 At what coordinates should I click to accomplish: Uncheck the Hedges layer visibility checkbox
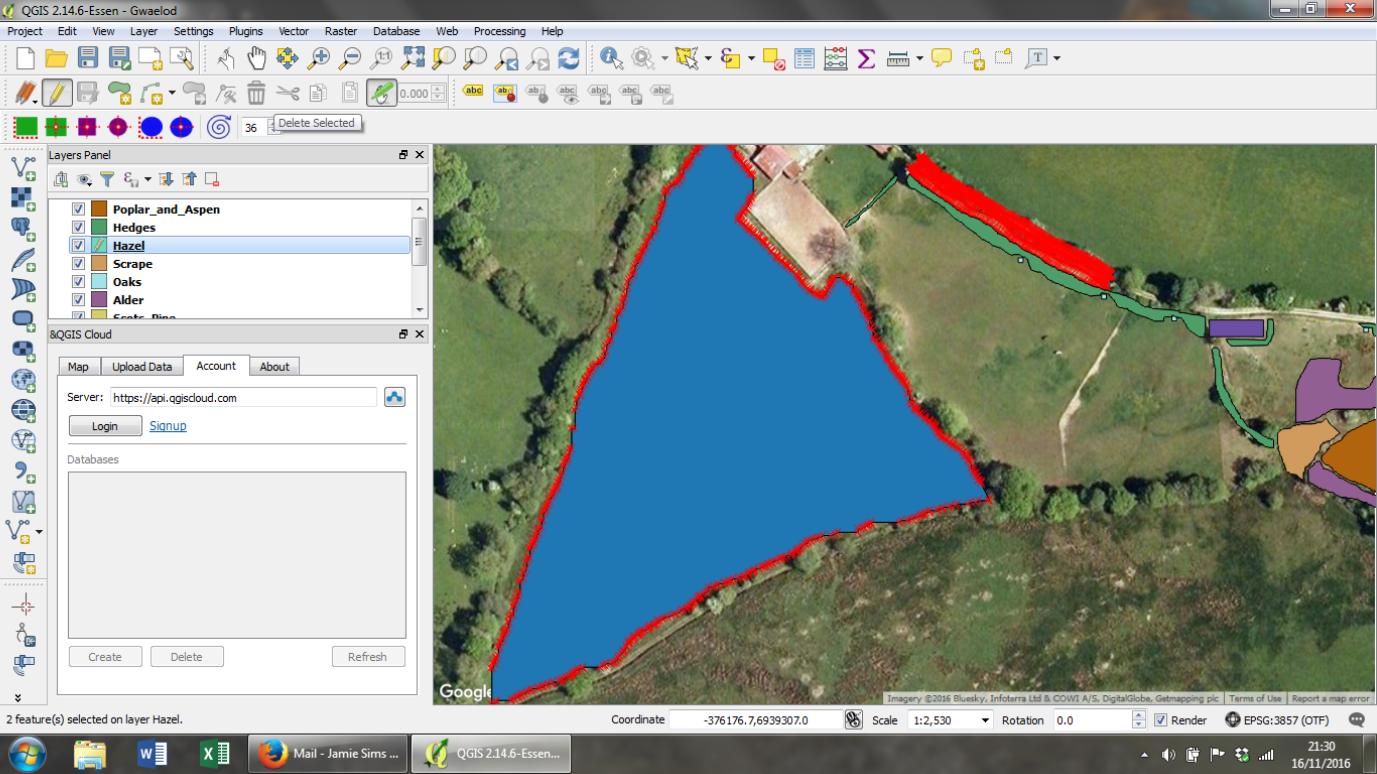tap(77, 227)
